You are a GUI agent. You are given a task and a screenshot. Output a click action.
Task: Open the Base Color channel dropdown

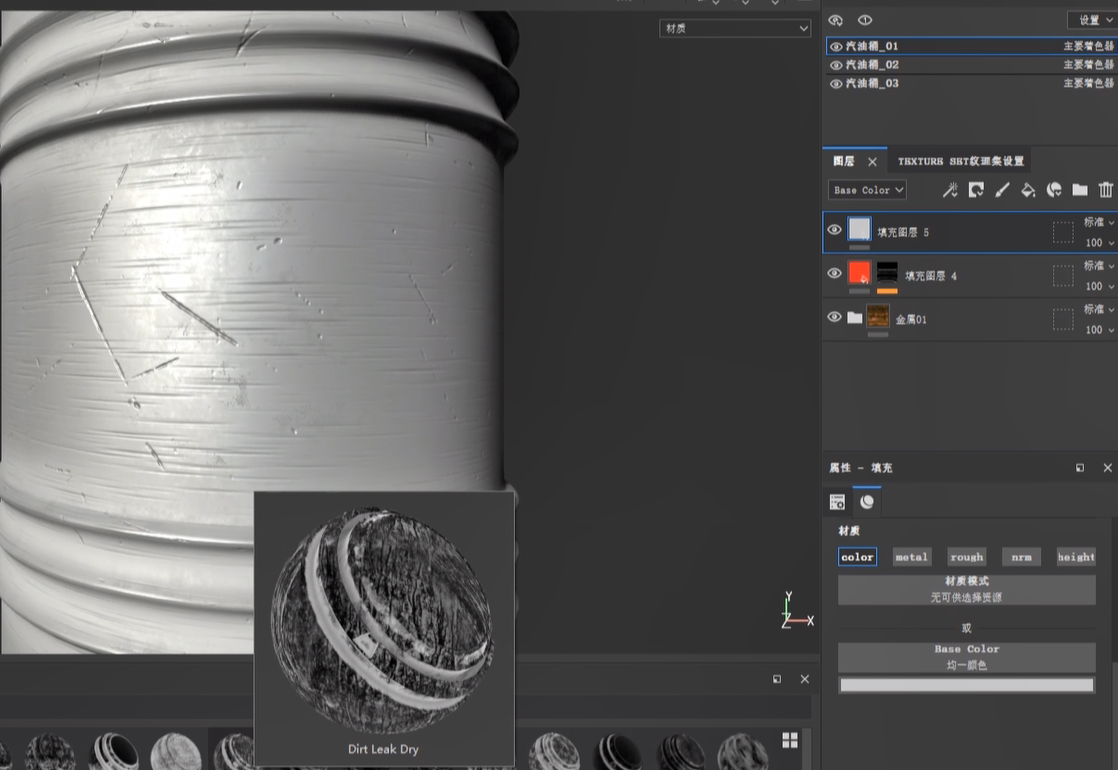(867, 190)
